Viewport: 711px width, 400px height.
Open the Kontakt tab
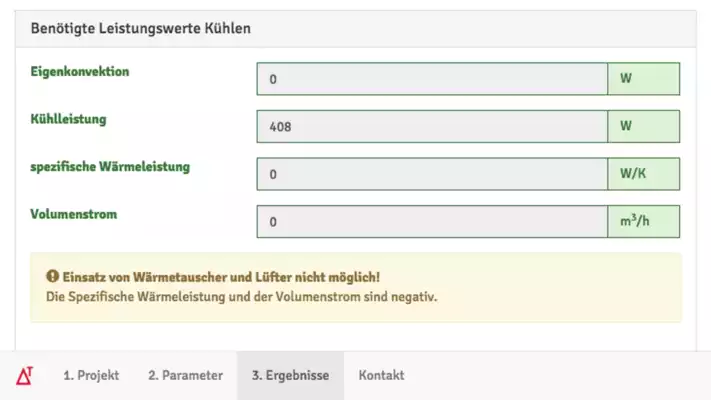pyautogui.click(x=381, y=376)
